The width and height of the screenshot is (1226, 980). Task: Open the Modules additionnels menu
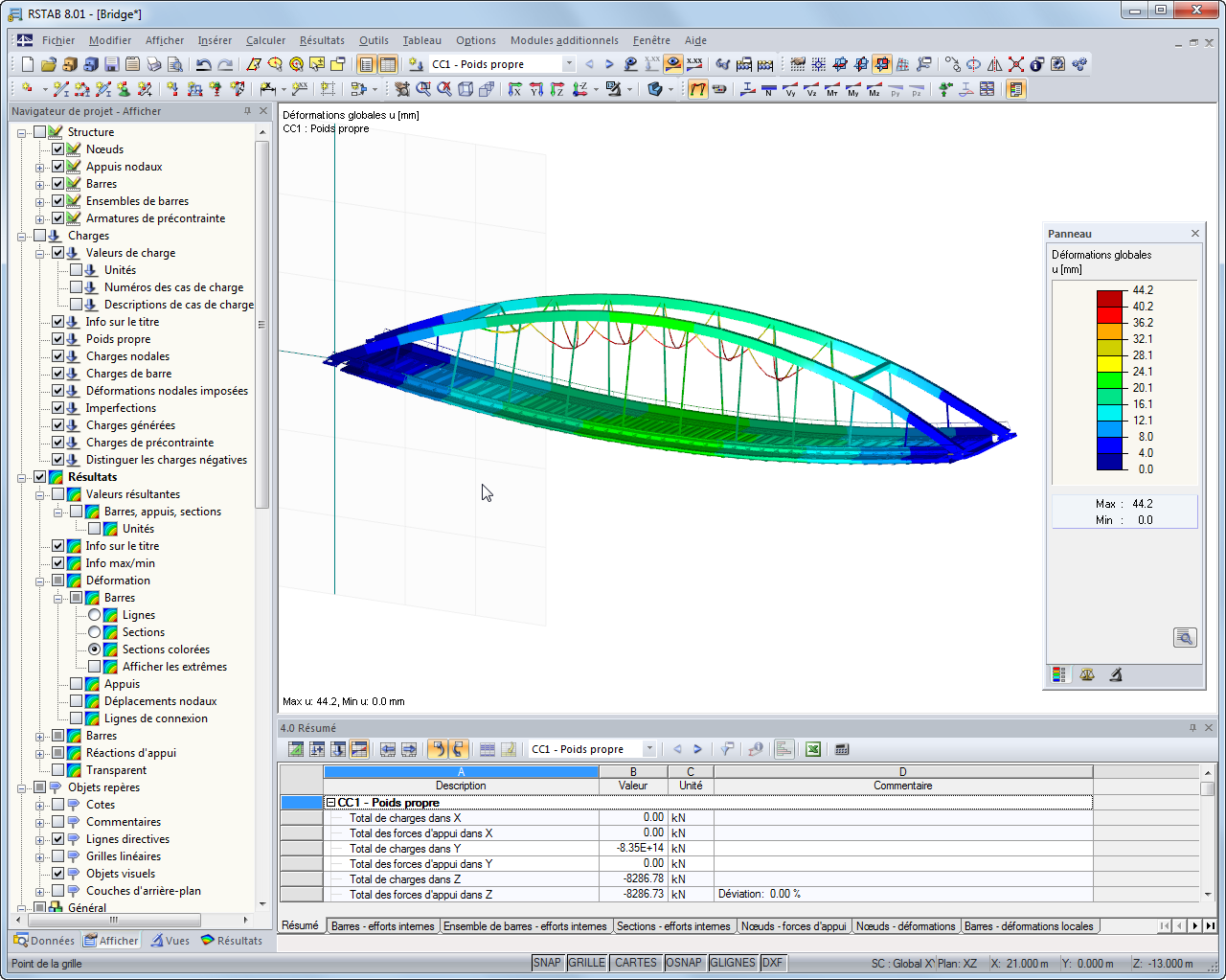[564, 40]
